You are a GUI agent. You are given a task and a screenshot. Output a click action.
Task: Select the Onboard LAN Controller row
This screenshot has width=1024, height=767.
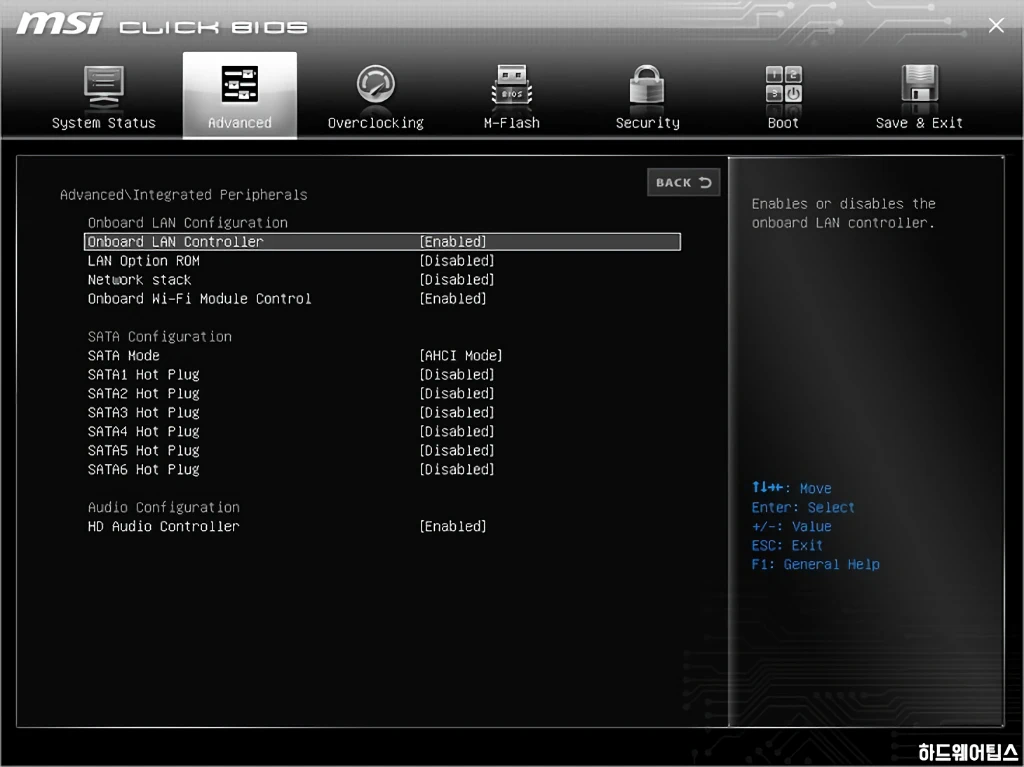pyautogui.click(x=383, y=242)
